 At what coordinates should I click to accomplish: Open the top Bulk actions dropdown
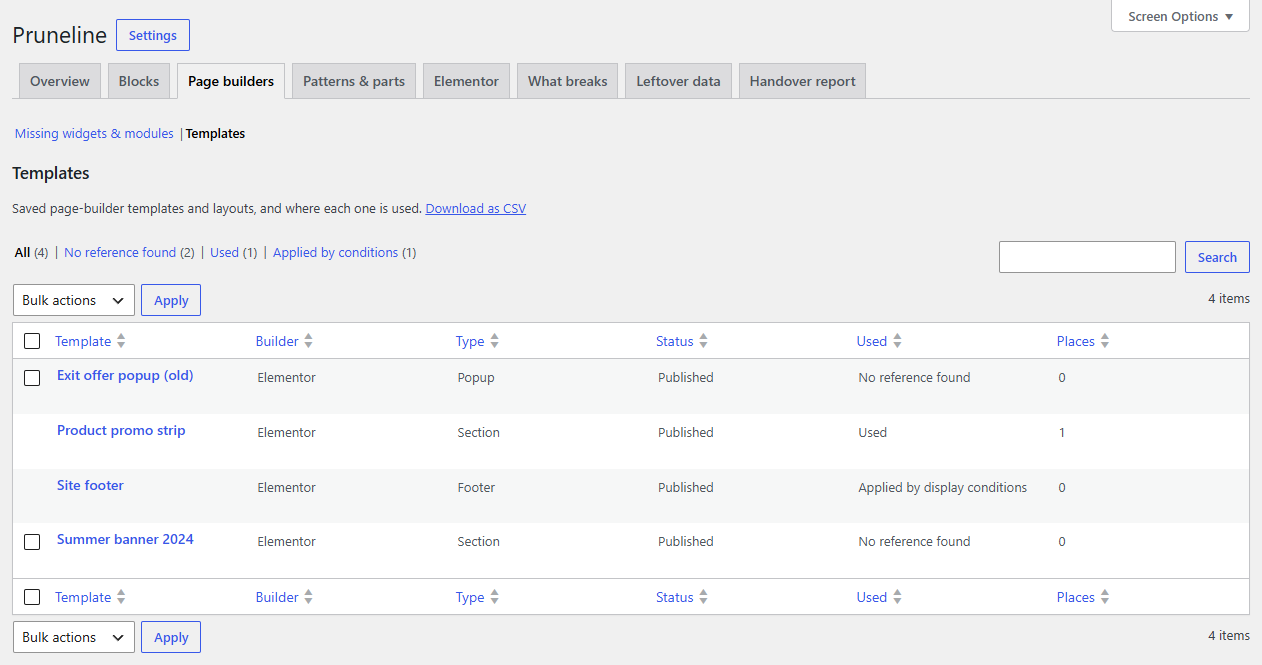[x=73, y=300]
